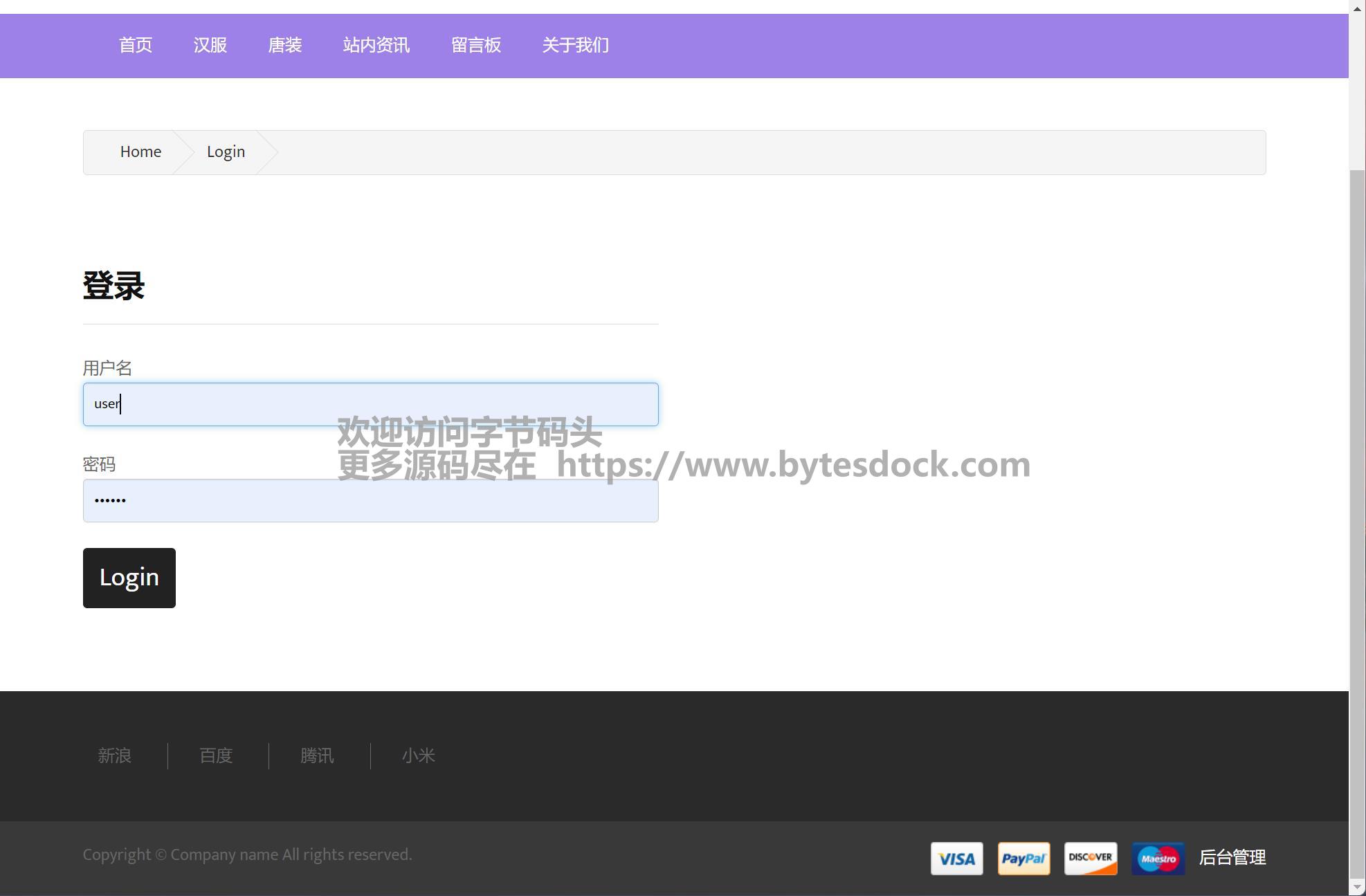This screenshot has height=896, width=1366.
Task: Focus the 密码 password field
Action: (370, 500)
